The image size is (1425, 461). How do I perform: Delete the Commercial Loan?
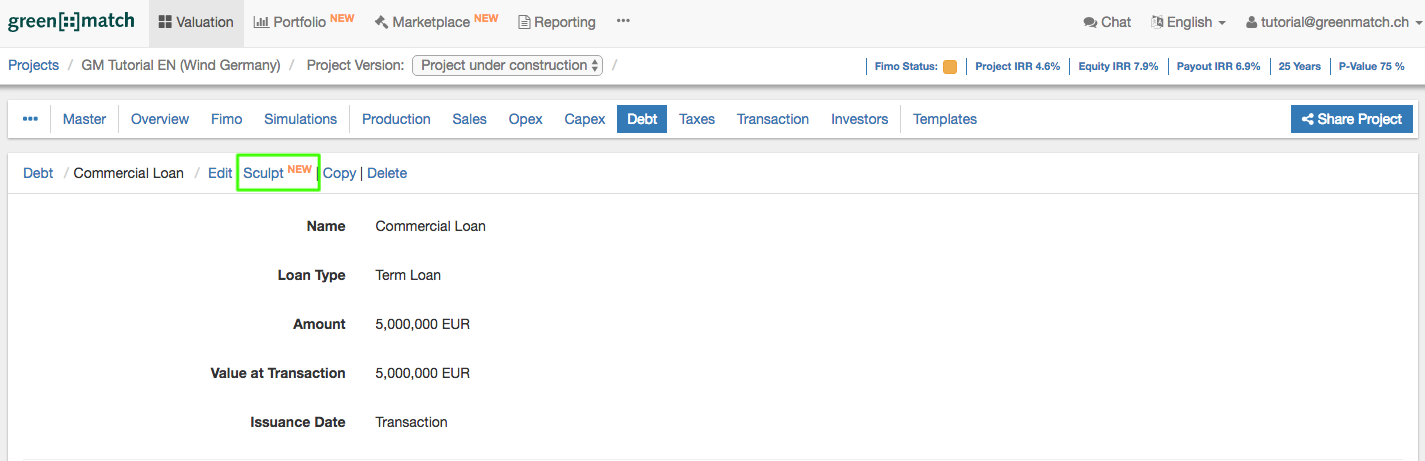click(x=387, y=173)
